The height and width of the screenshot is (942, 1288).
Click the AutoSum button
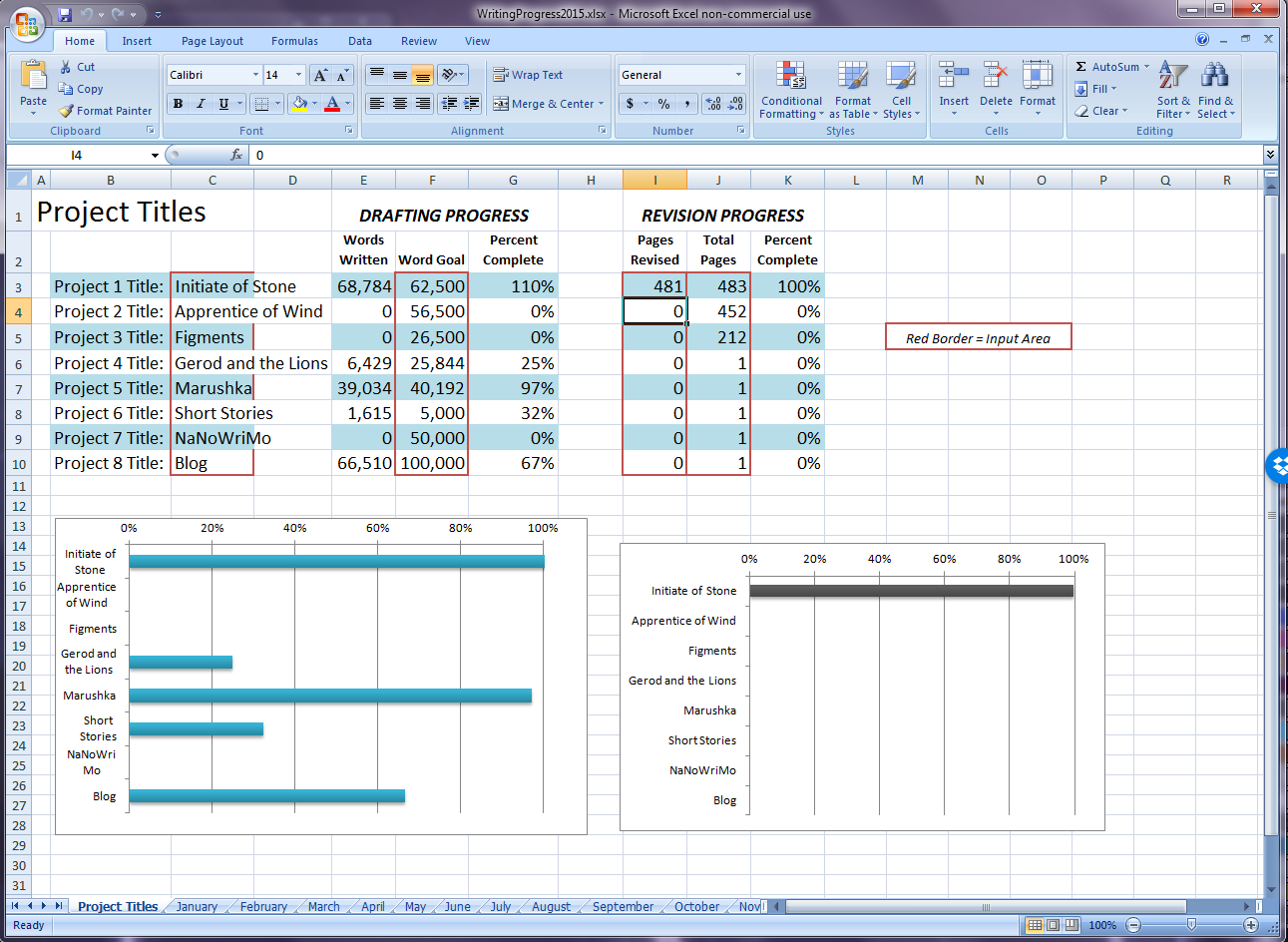[x=1107, y=67]
